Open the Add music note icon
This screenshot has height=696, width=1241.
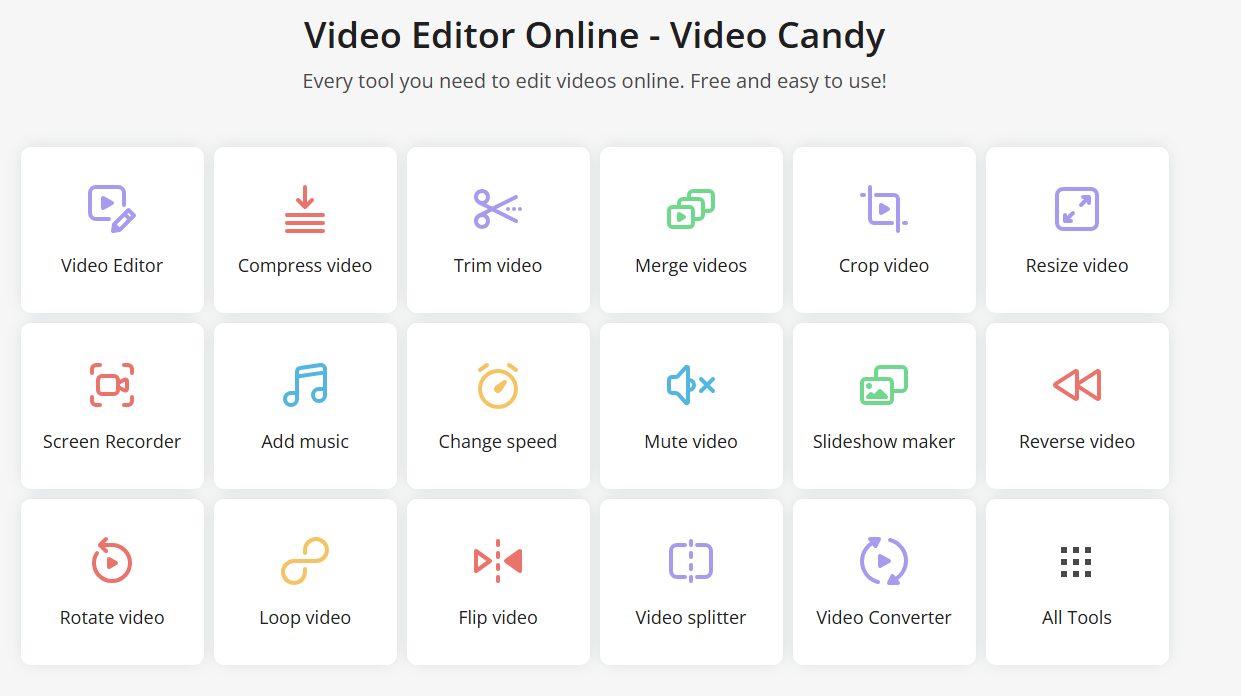pos(305,385)
